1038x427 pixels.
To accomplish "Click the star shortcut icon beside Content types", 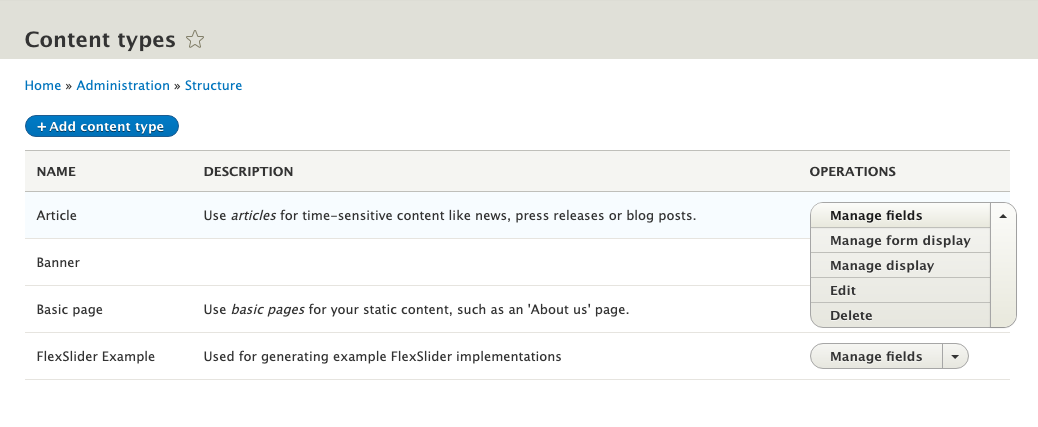I will 195,40.
